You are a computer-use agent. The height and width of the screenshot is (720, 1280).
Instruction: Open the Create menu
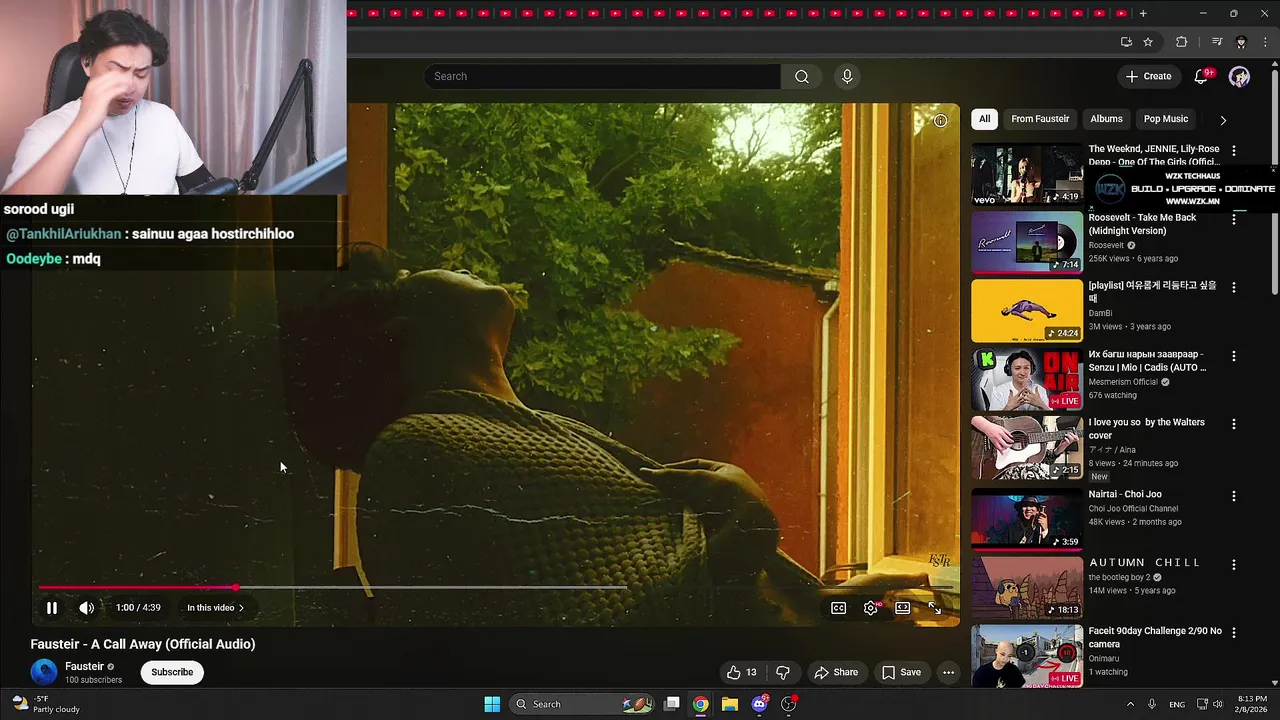pyautogui.click(x=1148, y=76)
